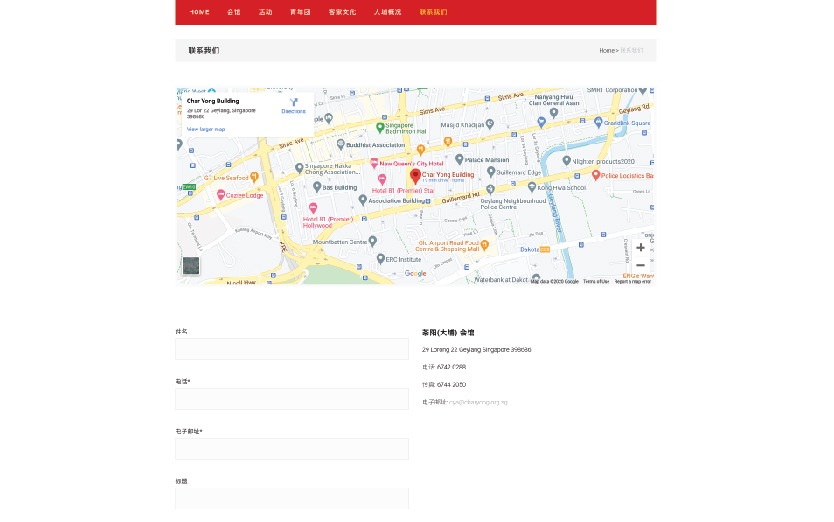834x522 pixels.
Task: Click the red Char Yong Building pin
Action: point(416,176)
